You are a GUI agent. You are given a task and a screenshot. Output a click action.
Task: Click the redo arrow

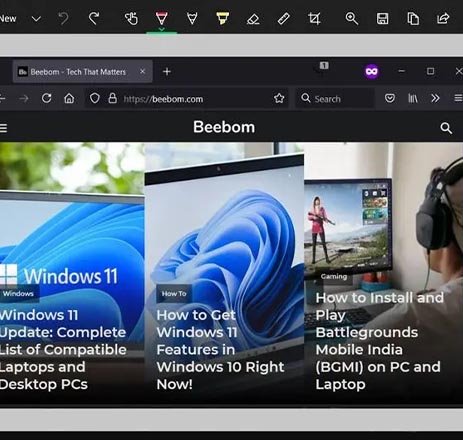click(x=94, y=18)
